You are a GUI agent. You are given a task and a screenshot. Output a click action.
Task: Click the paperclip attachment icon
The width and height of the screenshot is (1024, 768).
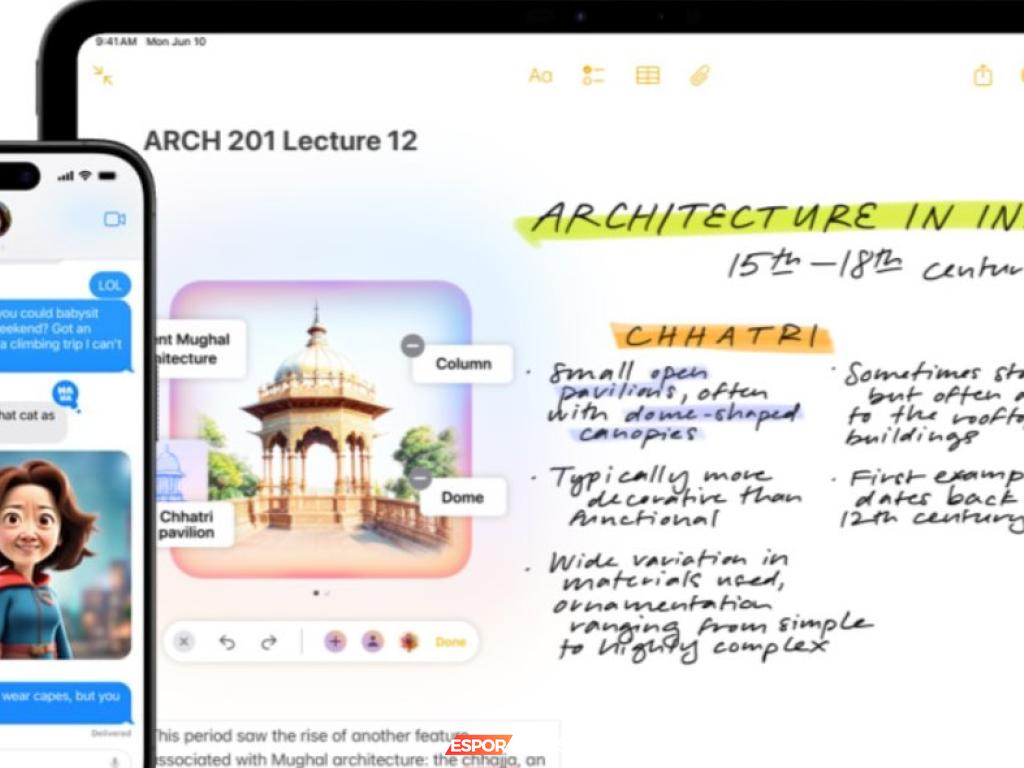click(699, 76)
